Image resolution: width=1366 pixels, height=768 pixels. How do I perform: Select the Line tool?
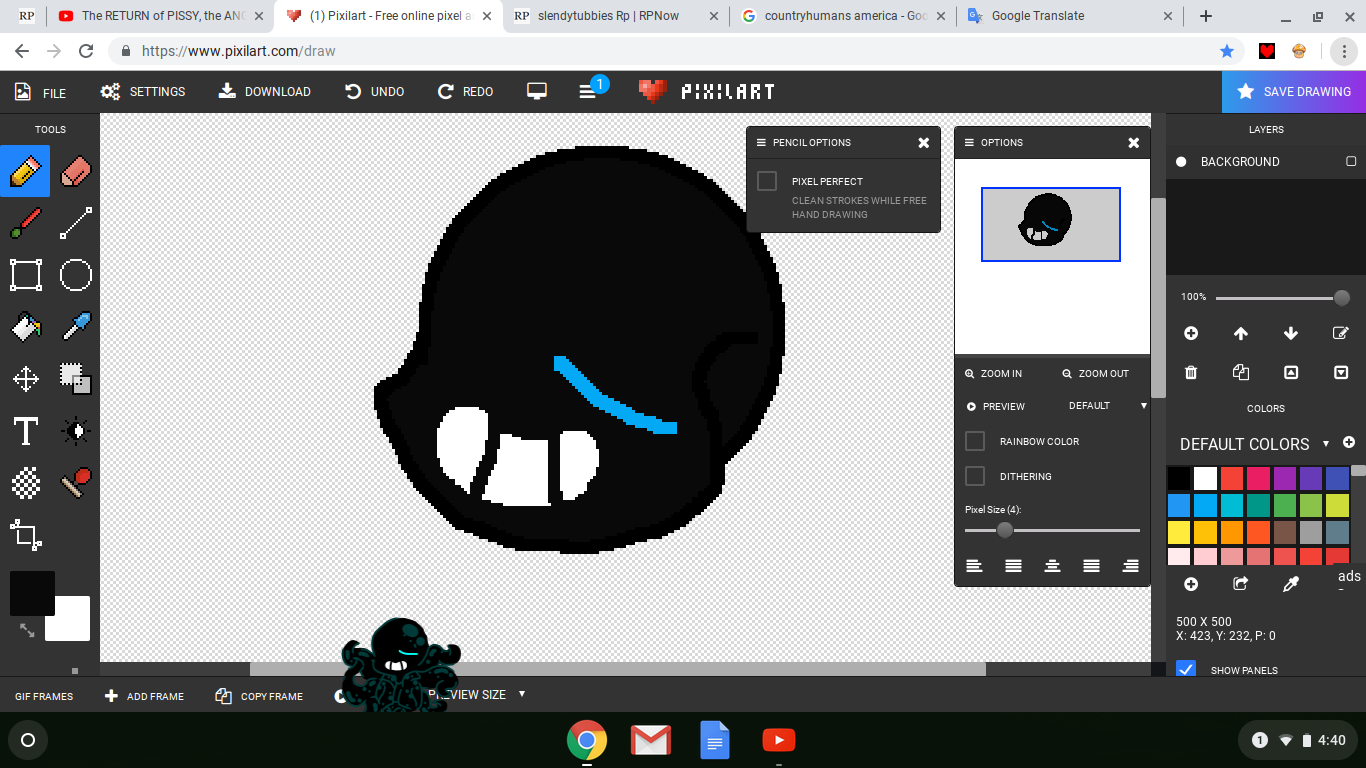(x=76, y=223)
